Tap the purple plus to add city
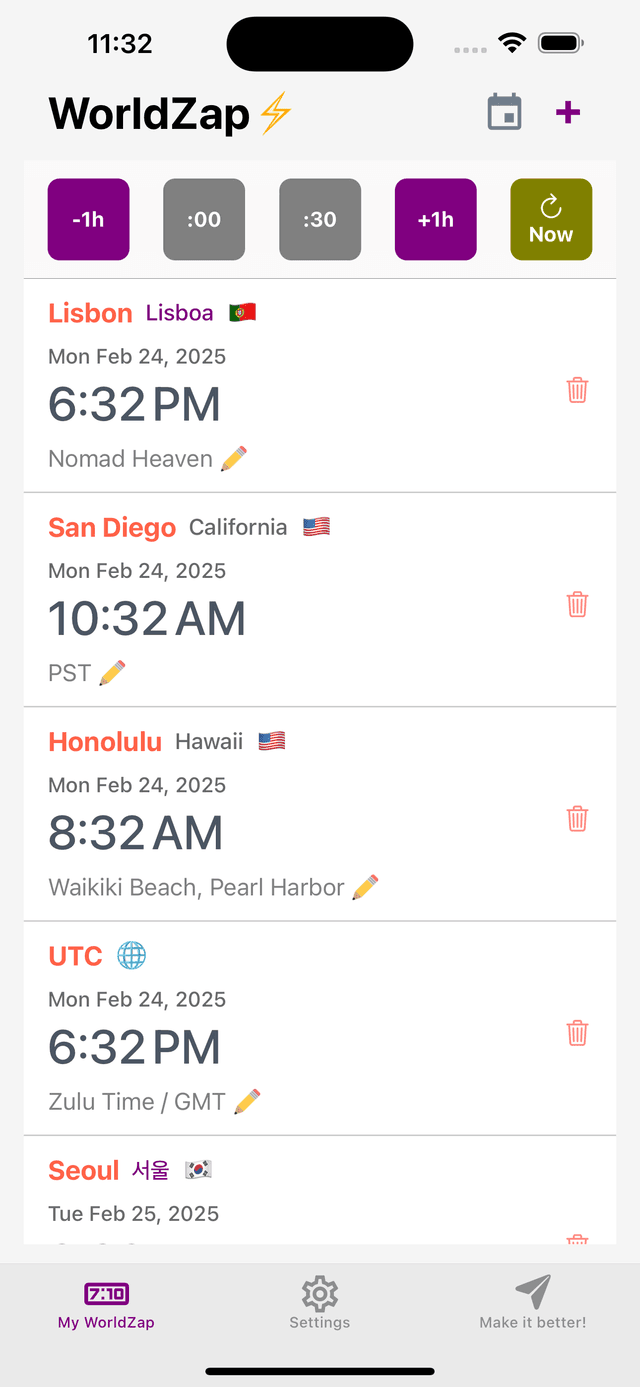 (568, 112)
